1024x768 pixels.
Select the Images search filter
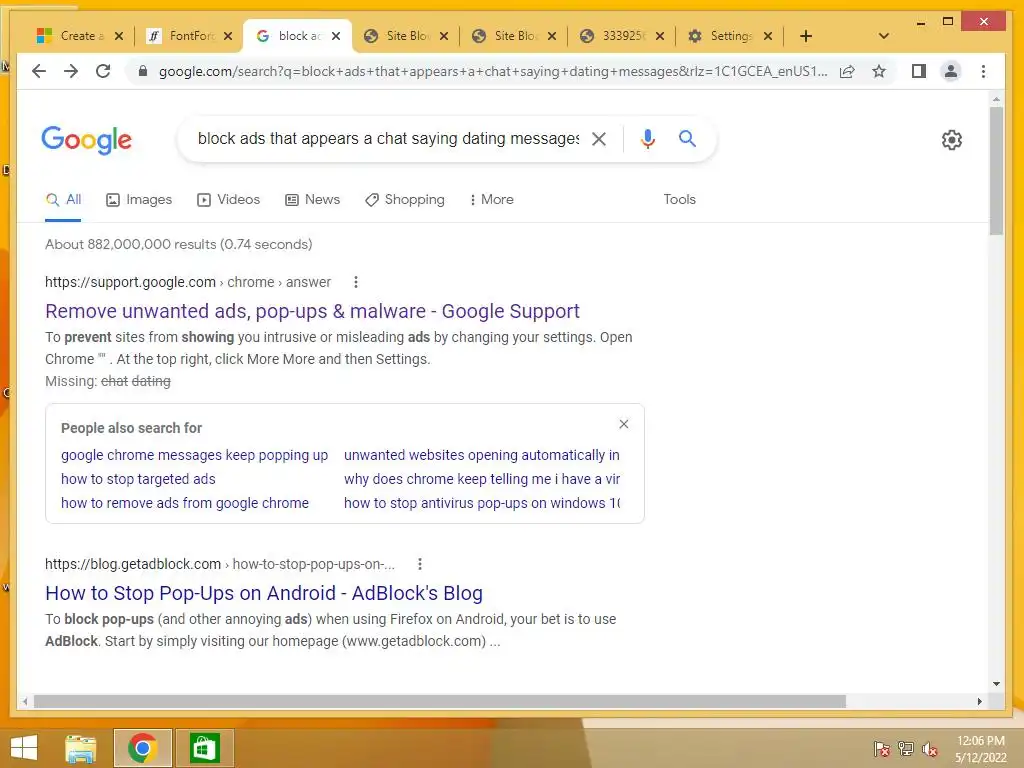[x=139, y=200]
